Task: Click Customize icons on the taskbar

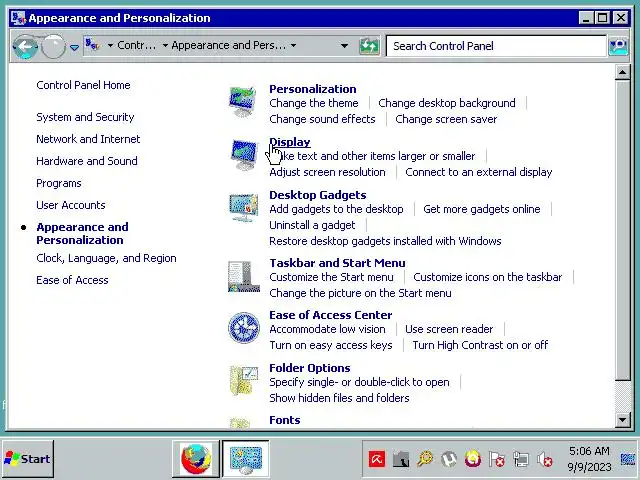Action: click(x=488, y=277)
